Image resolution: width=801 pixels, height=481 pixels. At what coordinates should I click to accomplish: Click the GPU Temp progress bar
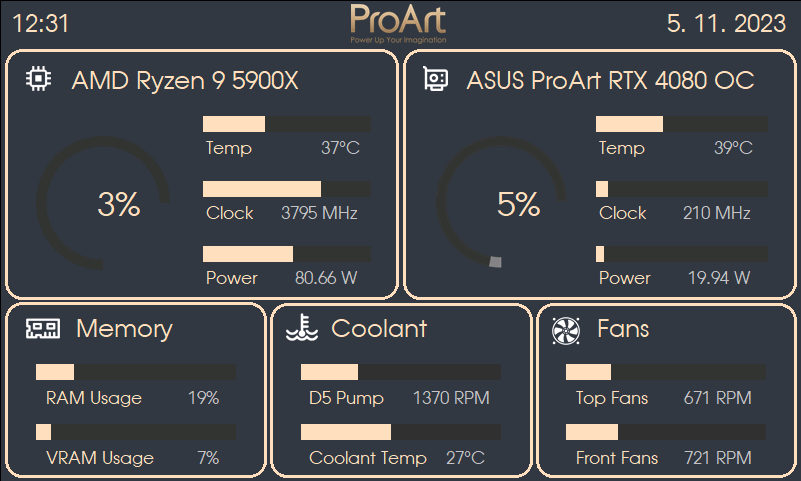click(682, 124)
